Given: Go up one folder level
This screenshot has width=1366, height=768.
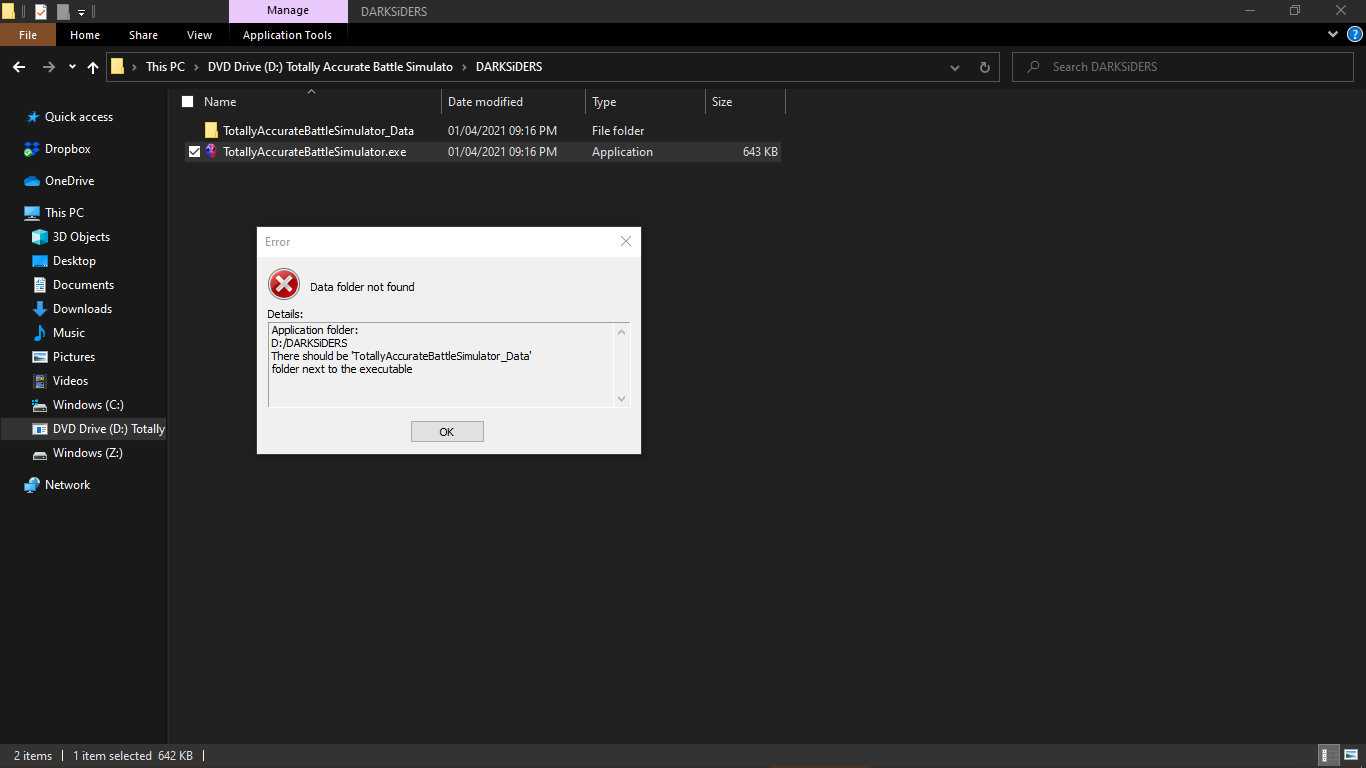Looking at the screenshot, I should [x=93, y=67].
